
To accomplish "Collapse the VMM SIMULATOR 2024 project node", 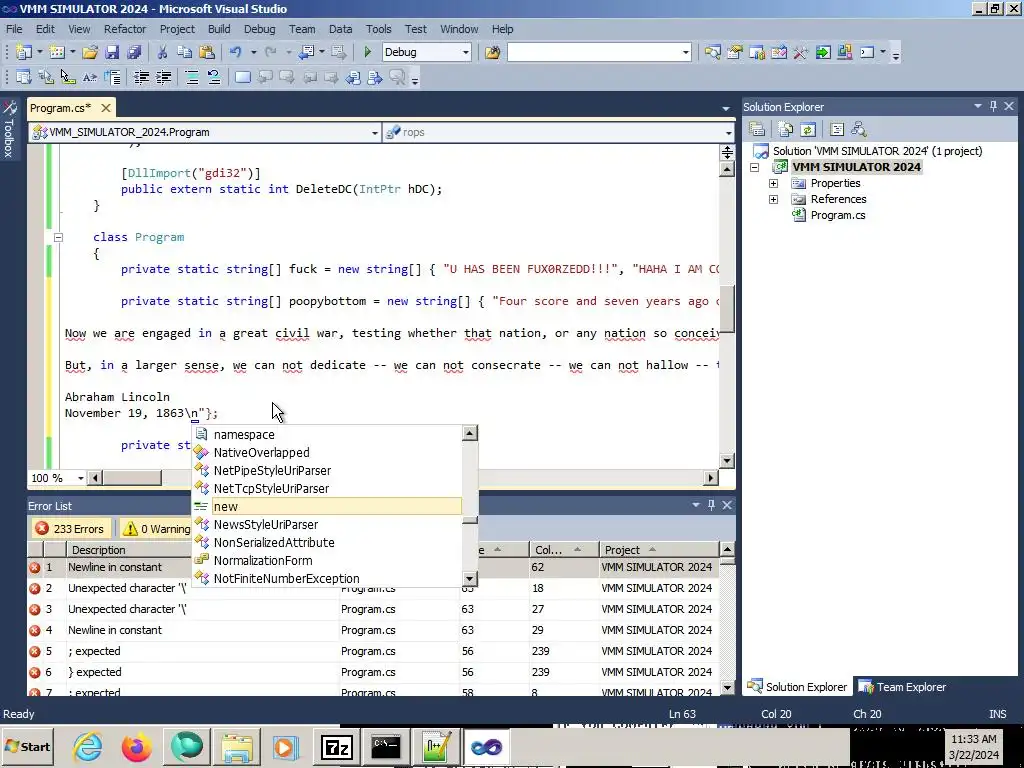I will coord(754,167).
